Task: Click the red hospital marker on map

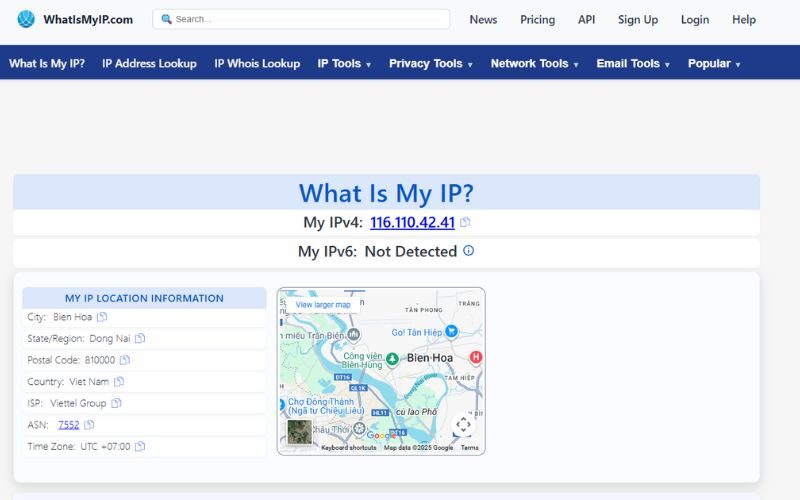Action: (476, 357)
